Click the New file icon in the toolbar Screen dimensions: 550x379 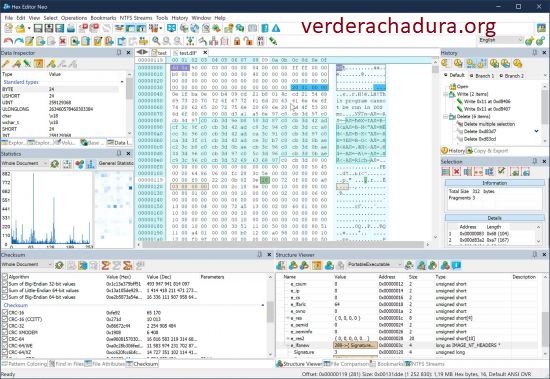[x=8, y=28]
